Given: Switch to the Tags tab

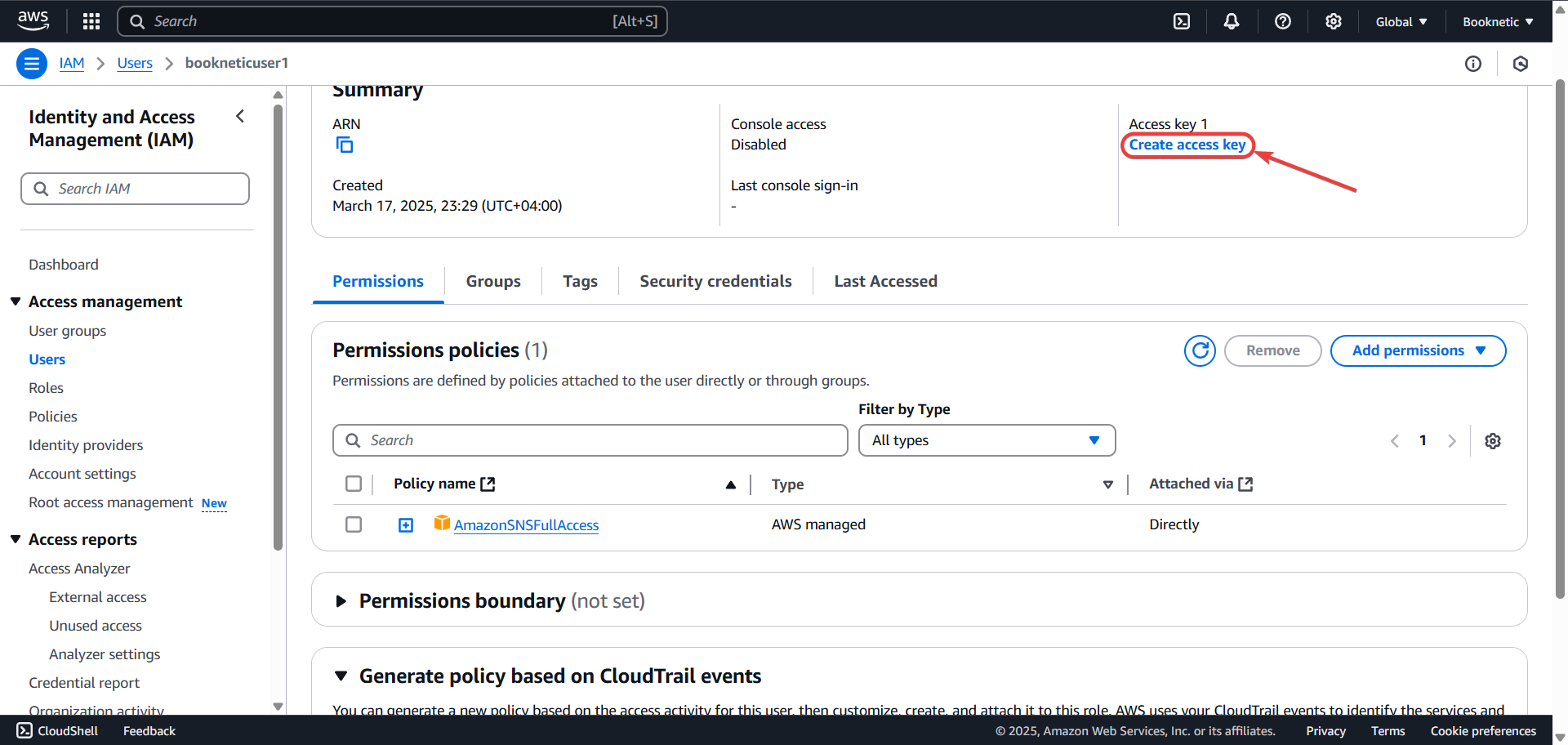Looking at the screenshot, I should [580, 281].
